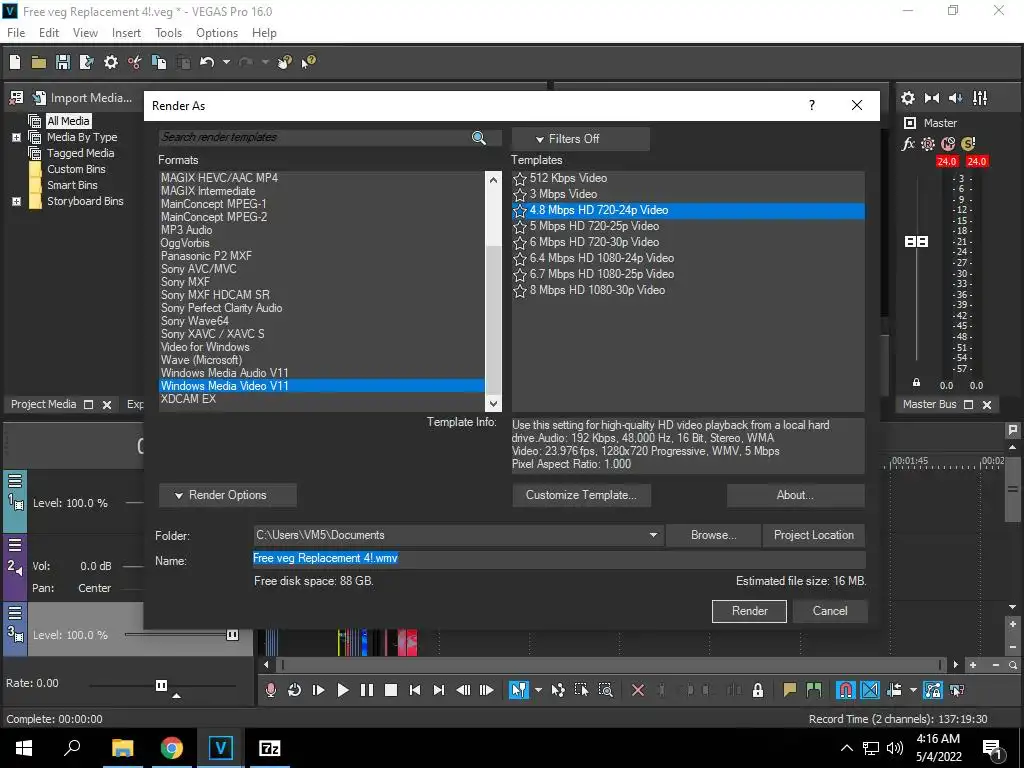Click the Render As toolbar icon
Viewport: 1024px width, 768px height.
tap(86, 62)
